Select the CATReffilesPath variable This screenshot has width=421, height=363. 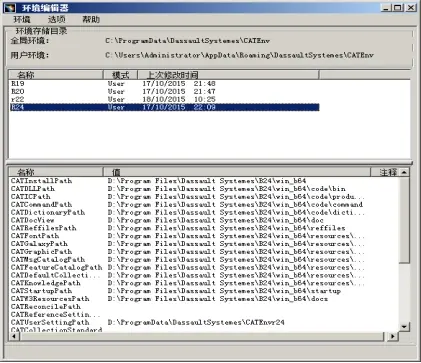pos(44,228)
